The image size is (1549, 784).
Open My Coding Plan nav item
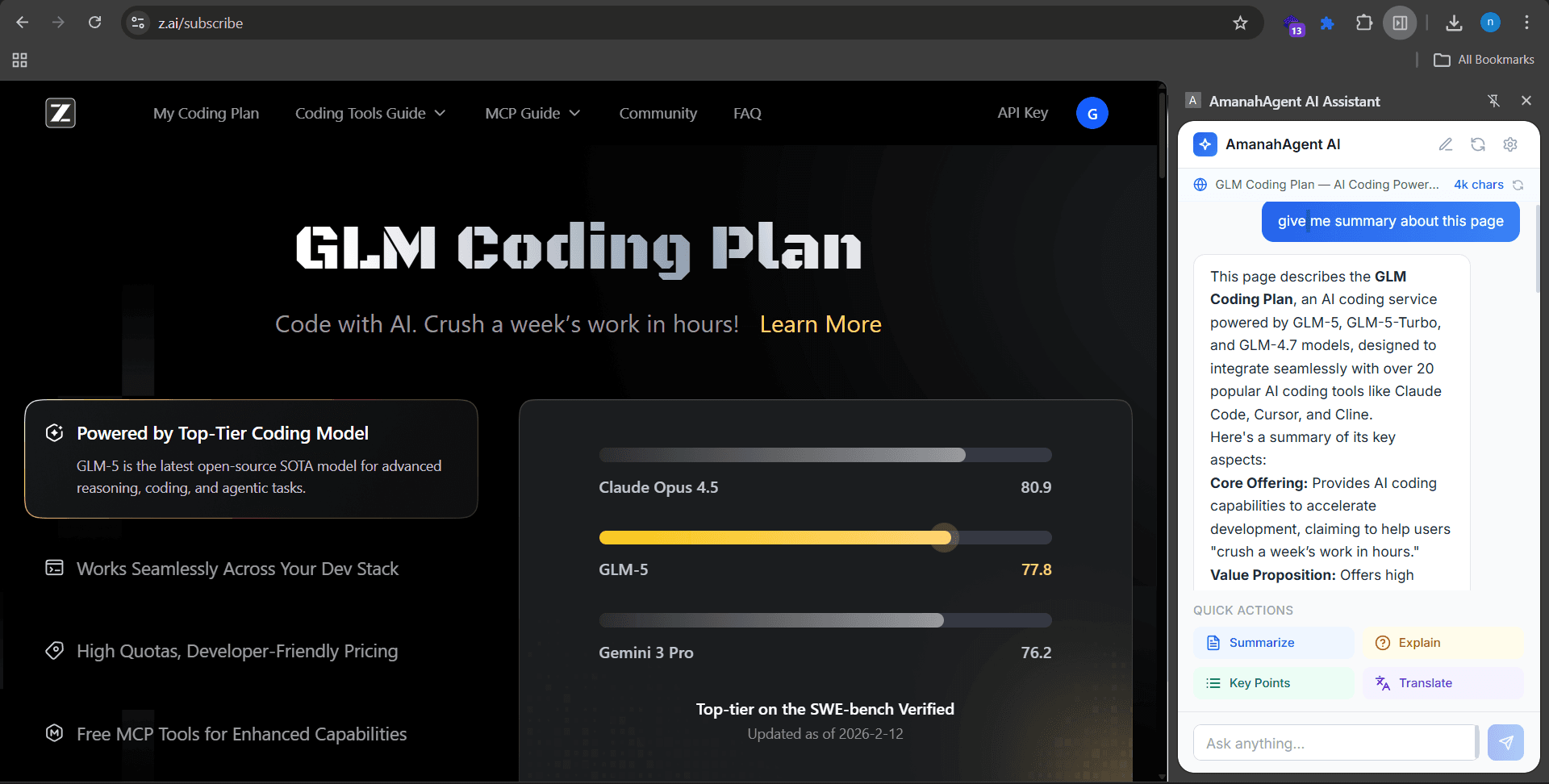206,113
